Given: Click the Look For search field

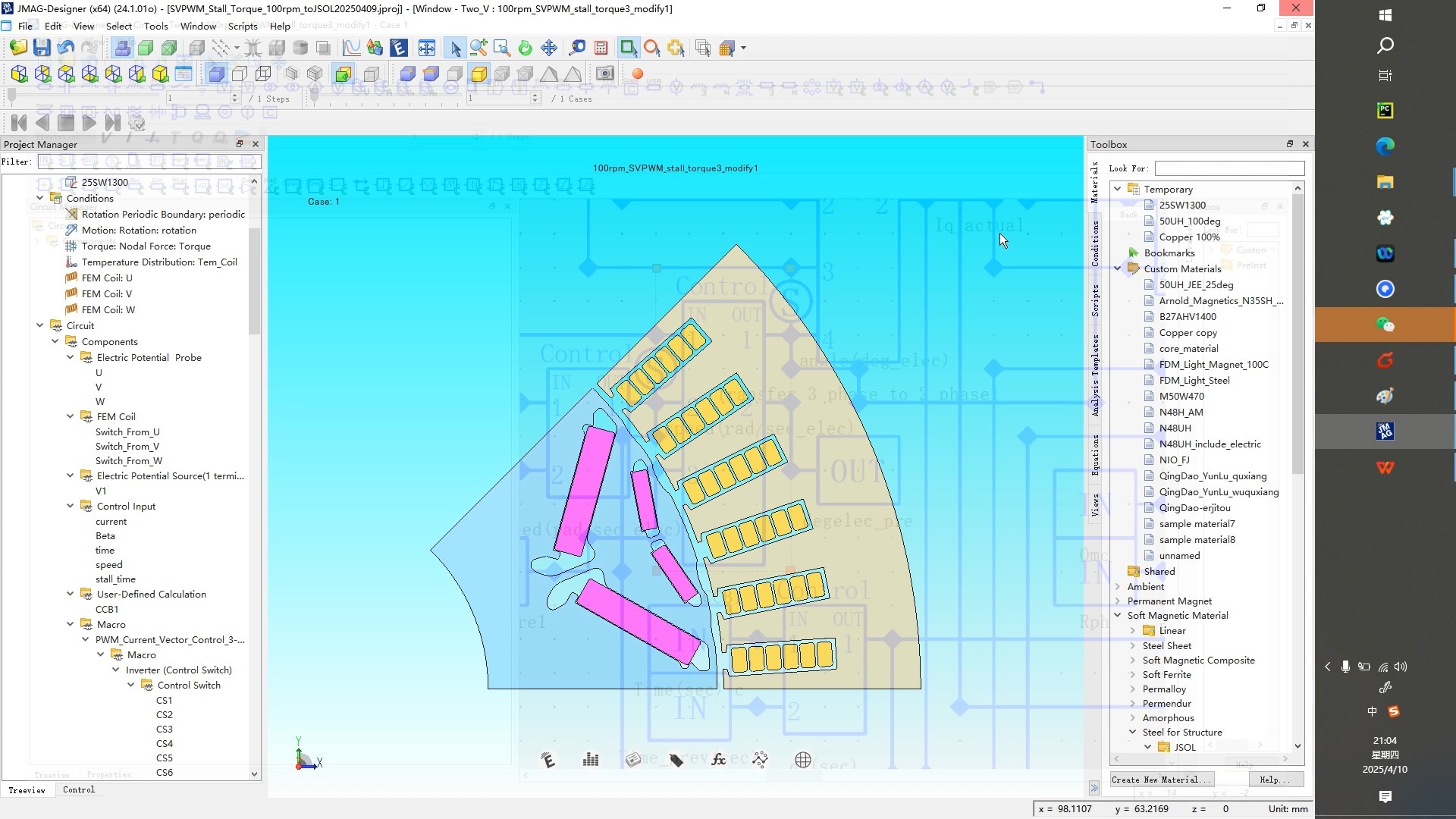Looking at the screenshot, I should [1228, 168].
